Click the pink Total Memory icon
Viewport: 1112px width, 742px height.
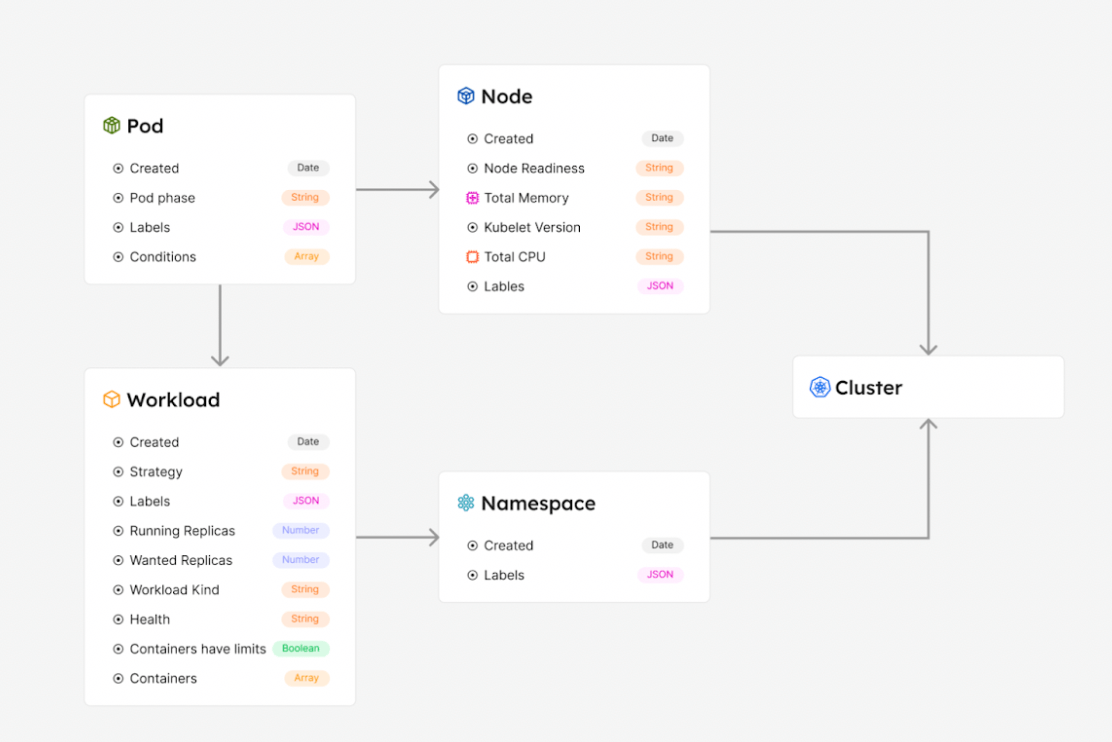point(473,198)
